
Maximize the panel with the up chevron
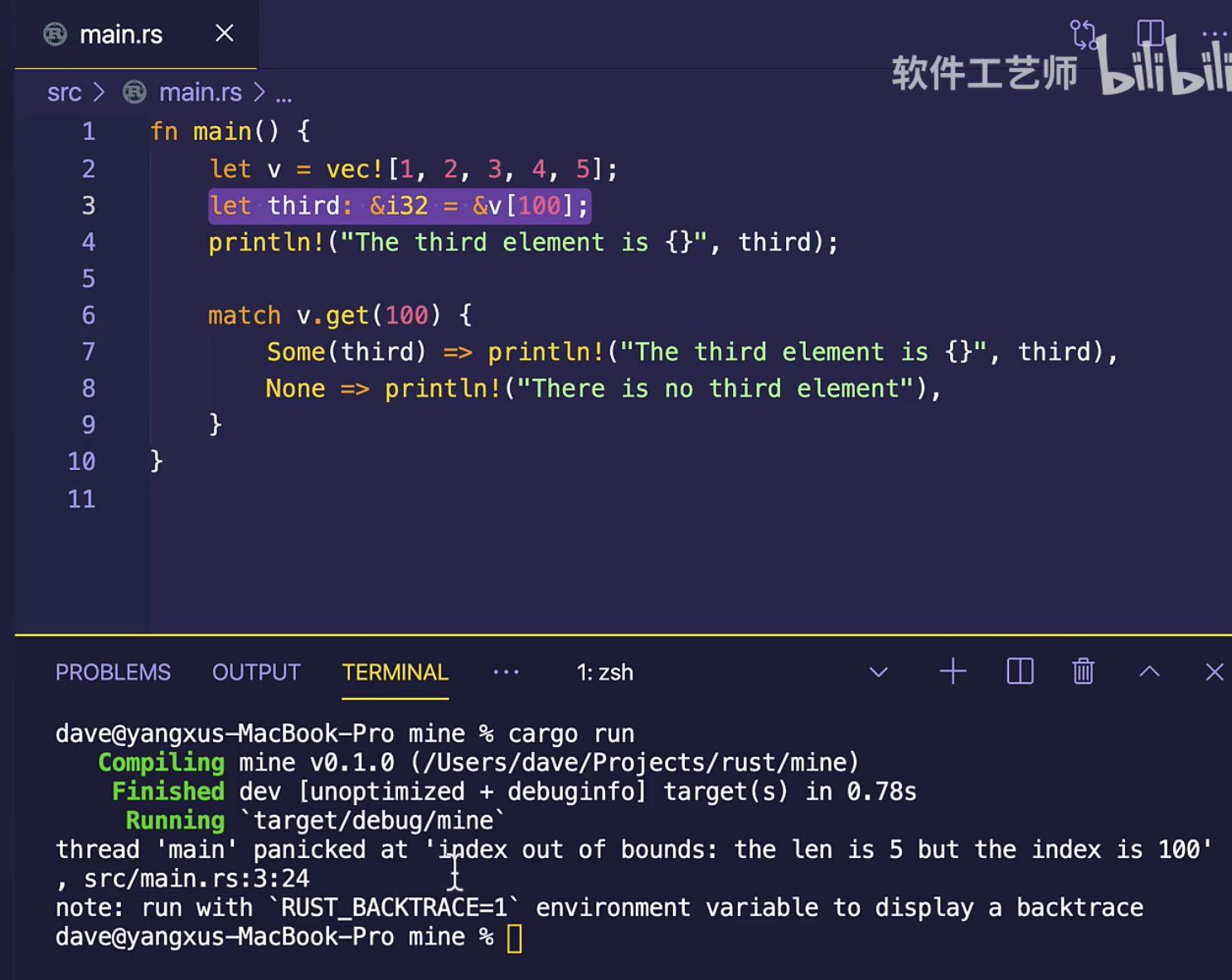pos(1149,672)
